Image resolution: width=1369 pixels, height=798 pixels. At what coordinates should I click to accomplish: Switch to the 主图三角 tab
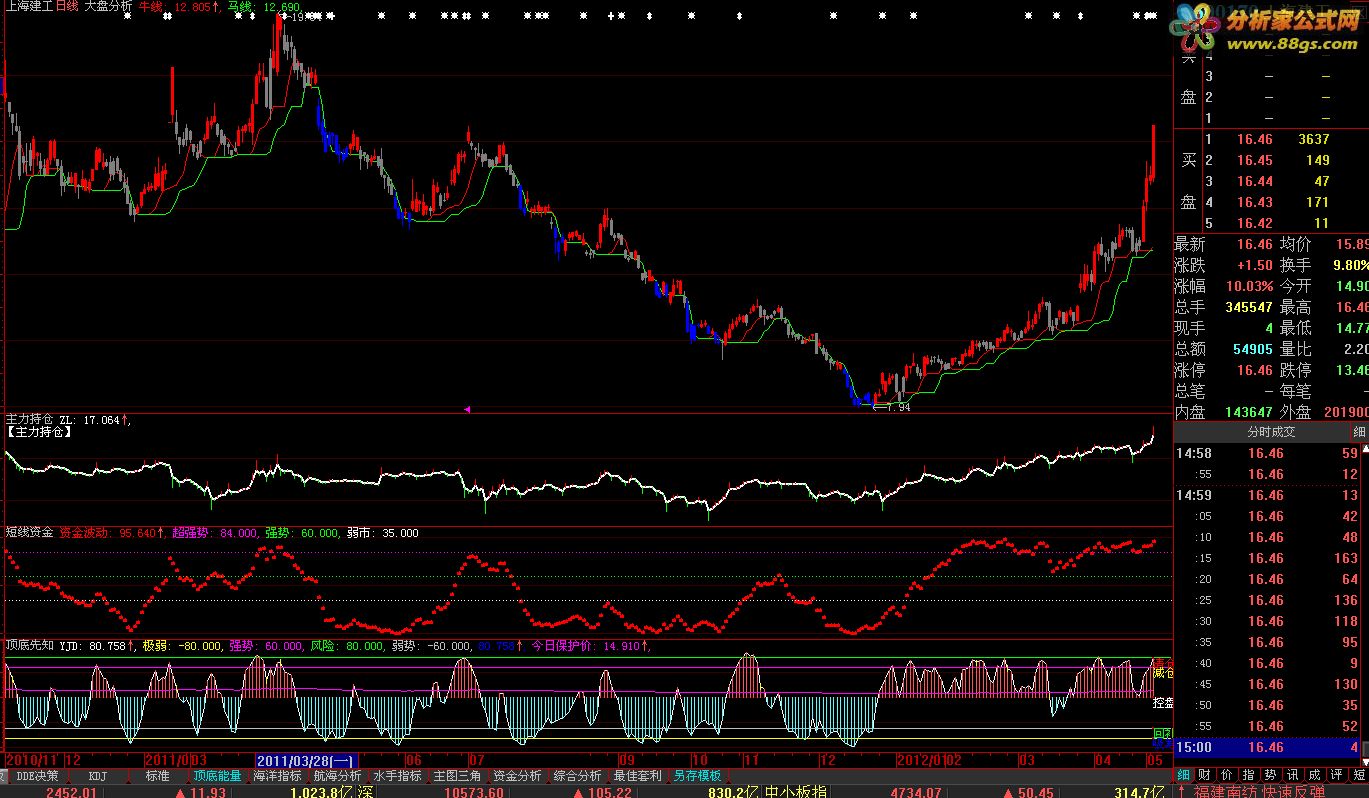[x=458, y=775]
